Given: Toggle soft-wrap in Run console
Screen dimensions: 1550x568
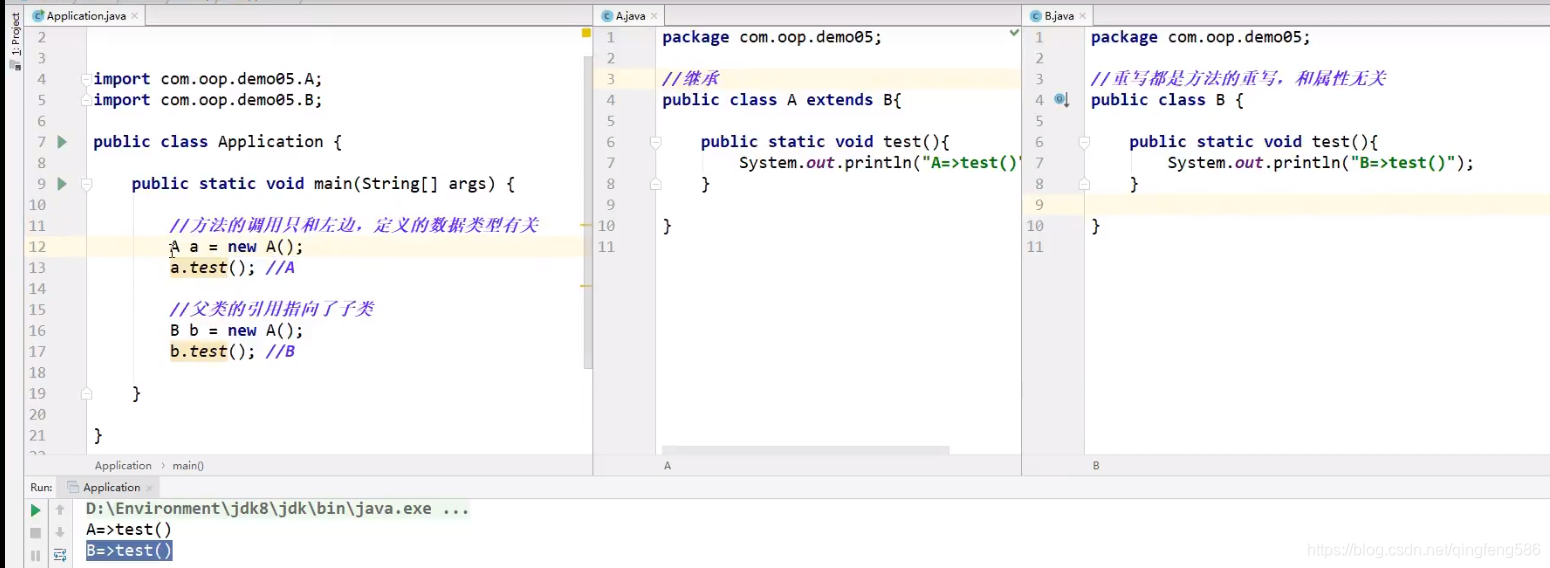Looking at the screenshot, I should coord(60,555).
